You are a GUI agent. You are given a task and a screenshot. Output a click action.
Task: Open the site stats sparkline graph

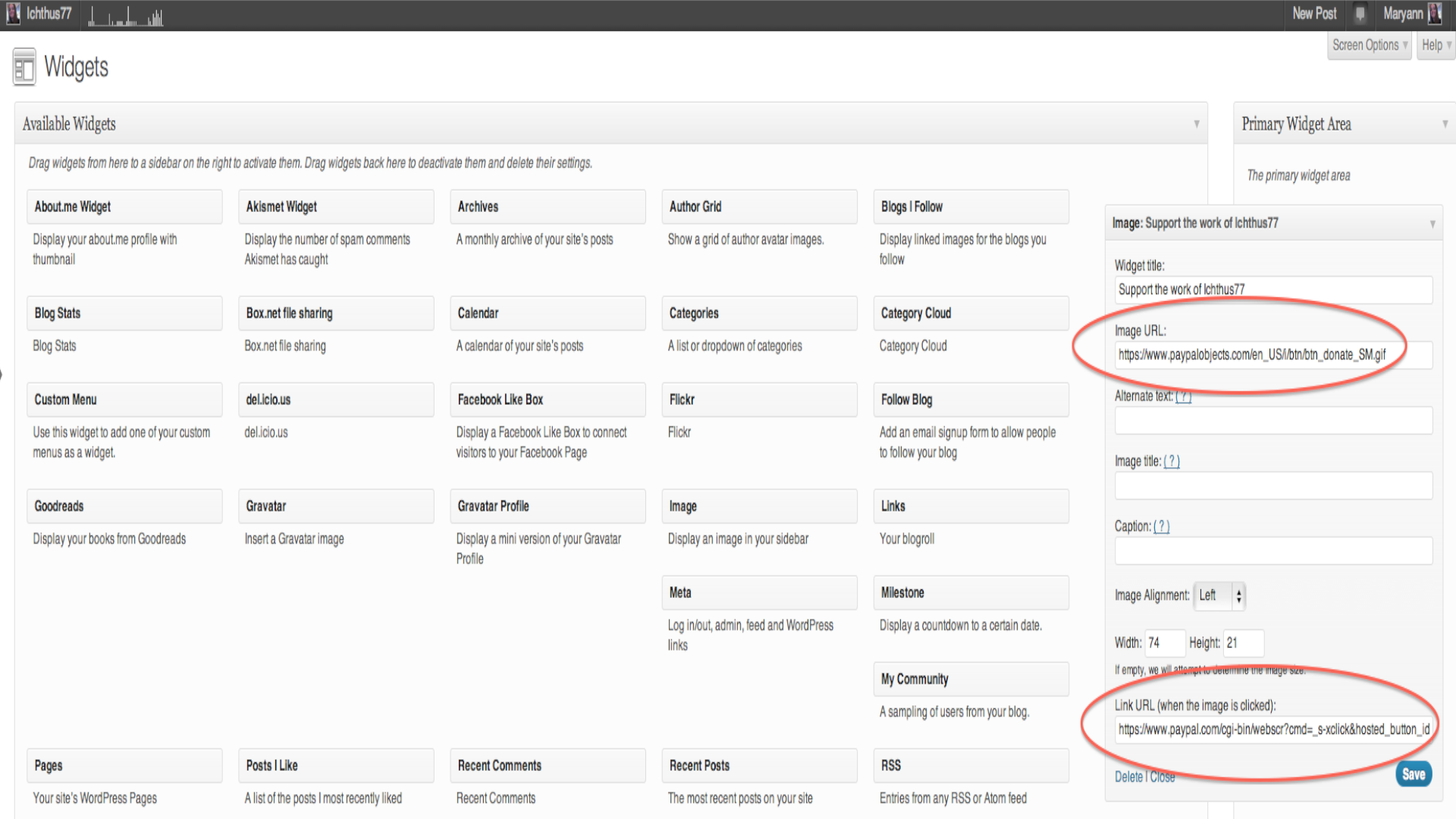point(126,17)
